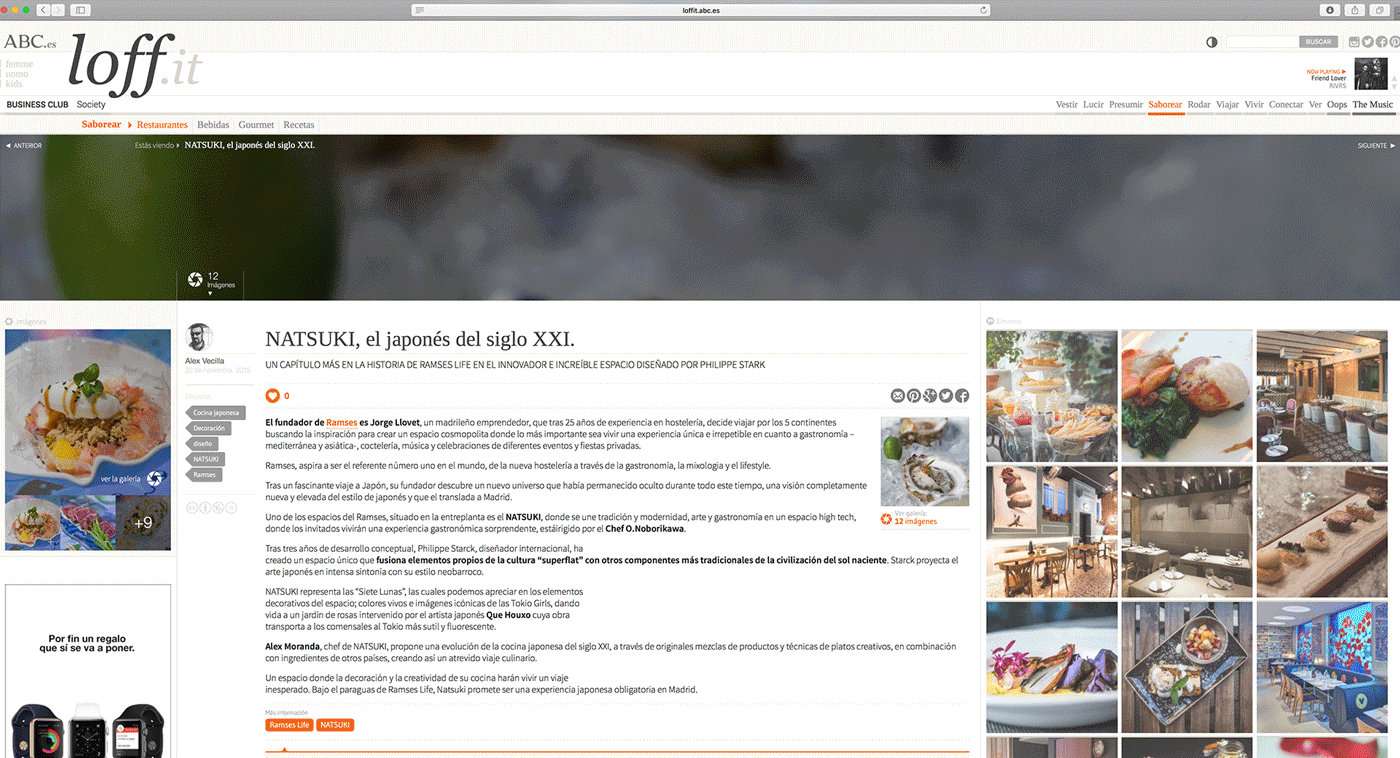This screenshot has width=1400, height=758.
Task: Click Safari share icon in toolbar
Action: click(x=1355, y=10)
